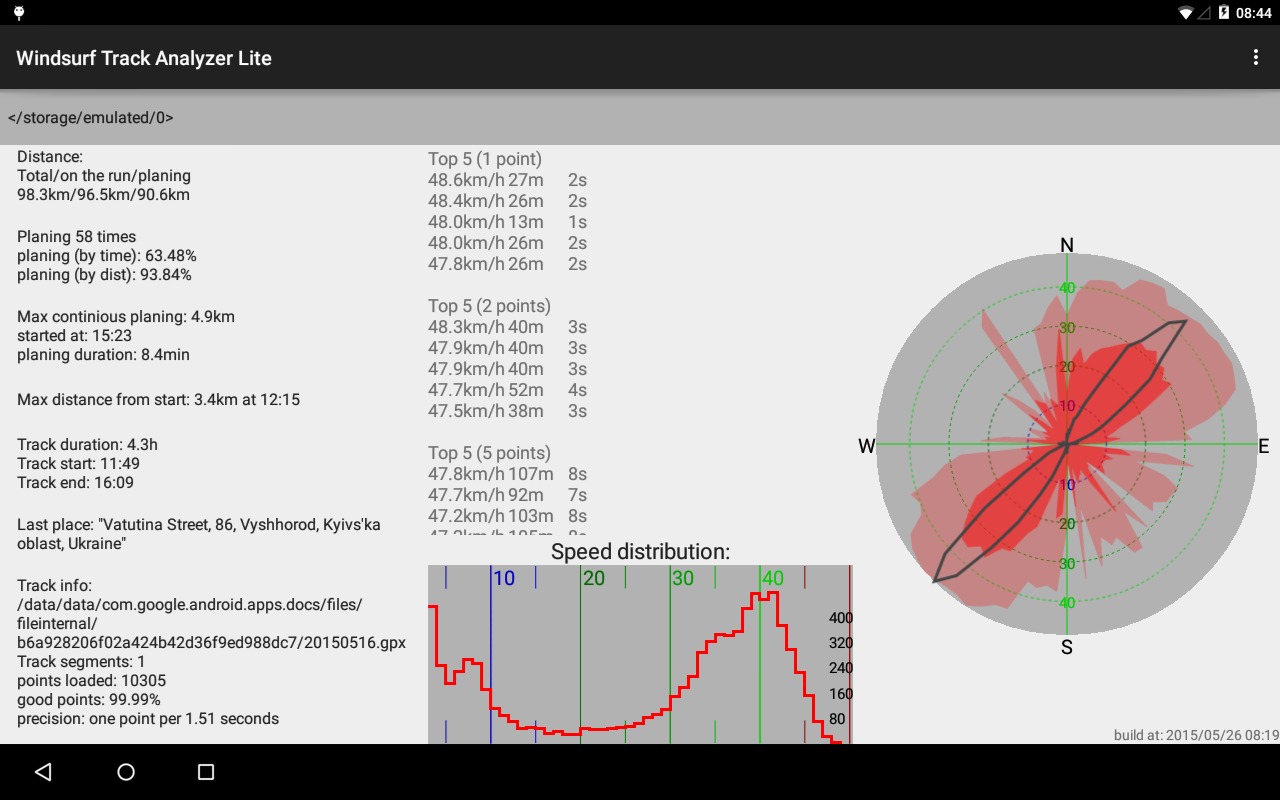Click planing (by time): 63.48%

pyautogui.click(x=107, y=256)
